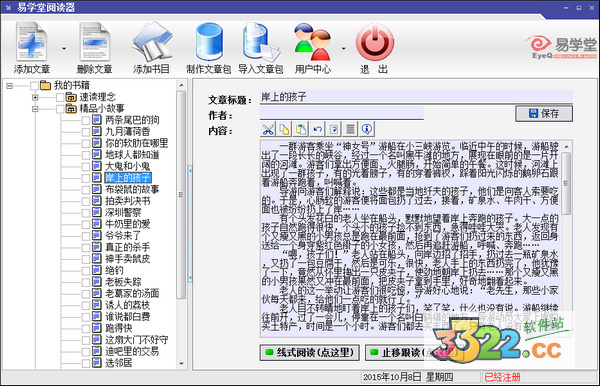Image resolution: width=600 pixels, height=386 pixels.
Task: Click the 线式阅读(点这里) button
Action: (310, 352)
